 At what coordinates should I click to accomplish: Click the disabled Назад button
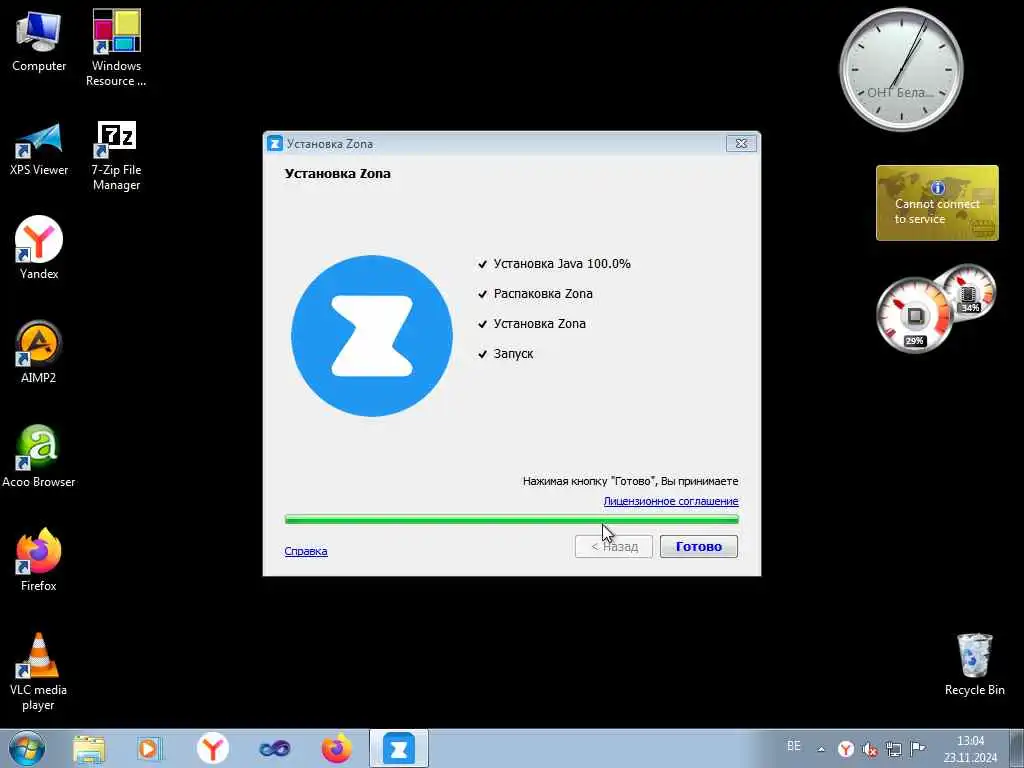pyautogui.click(x=613, y=547)
